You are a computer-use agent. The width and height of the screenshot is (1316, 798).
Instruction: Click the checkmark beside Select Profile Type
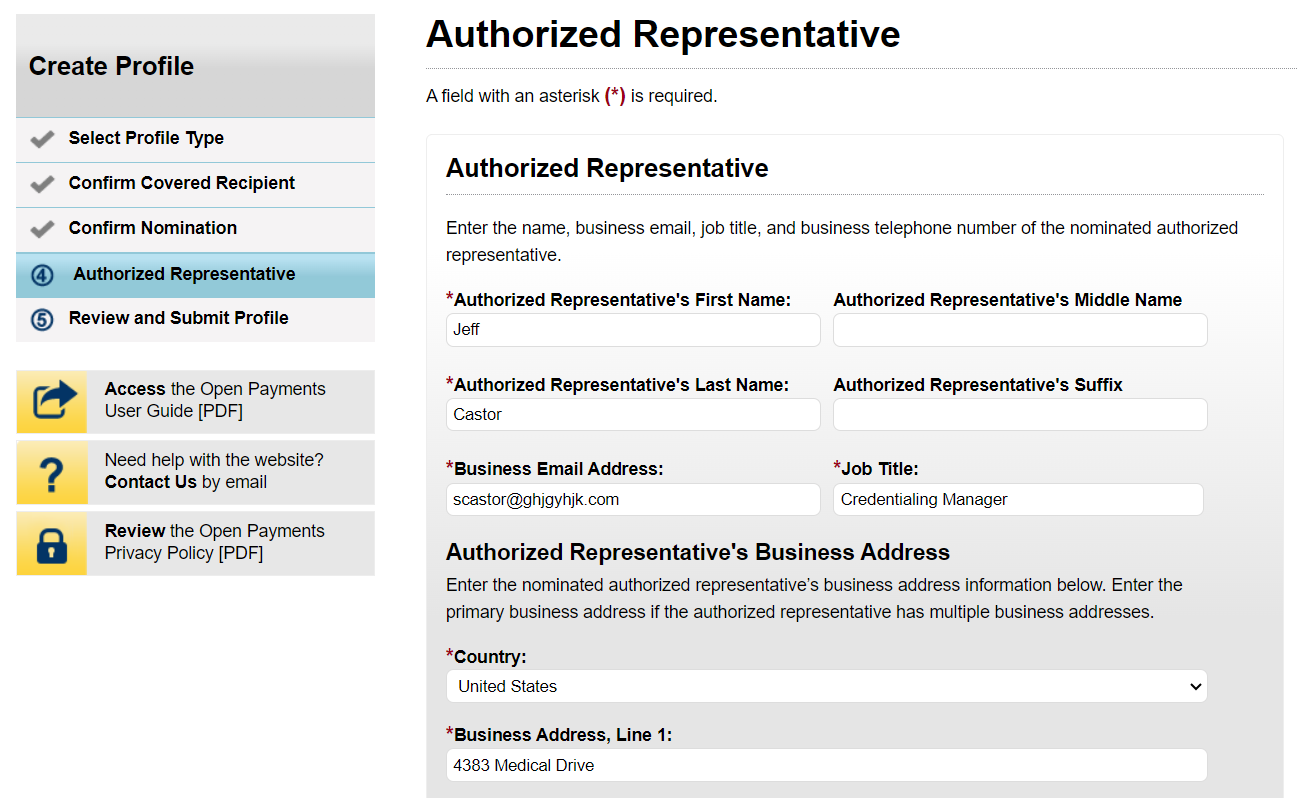pos(42,139)
